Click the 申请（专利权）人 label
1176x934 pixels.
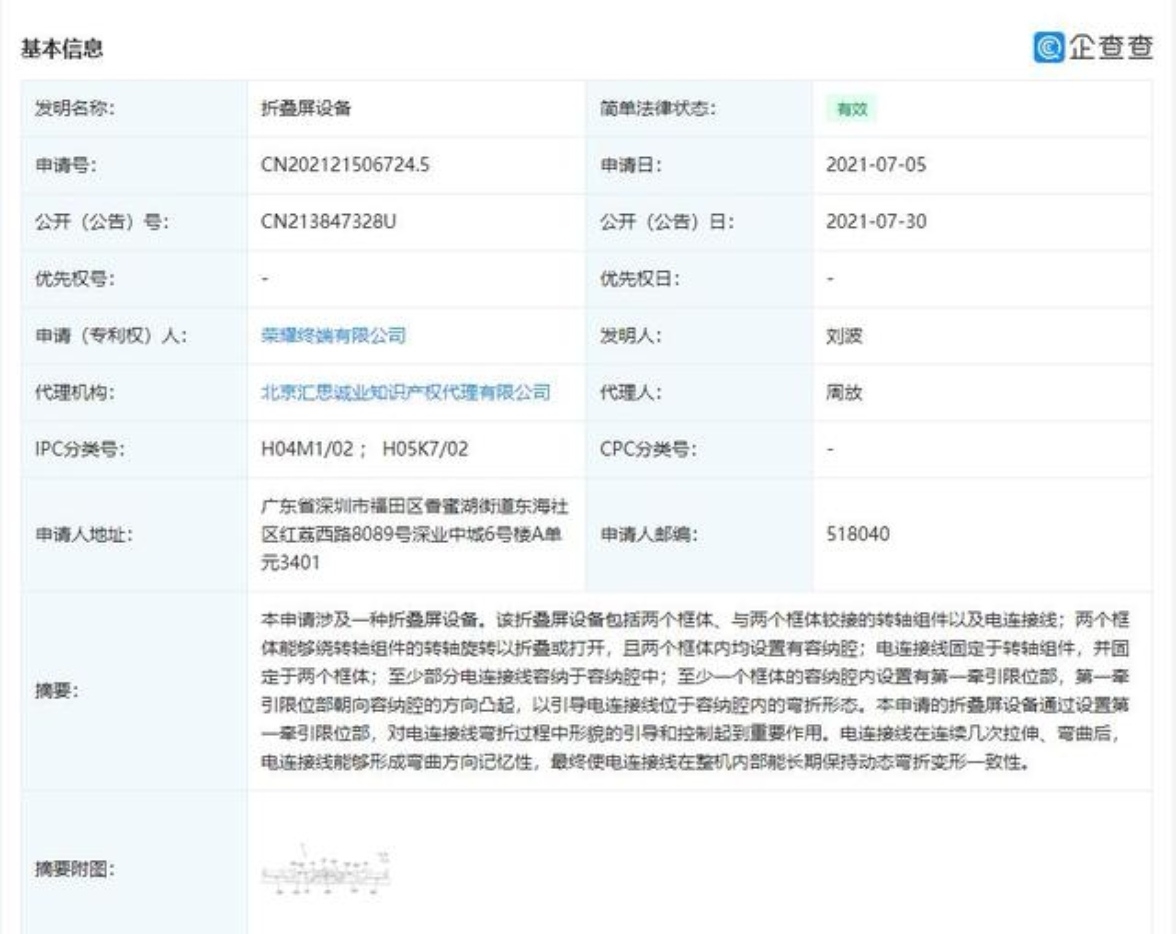[111, 335]
